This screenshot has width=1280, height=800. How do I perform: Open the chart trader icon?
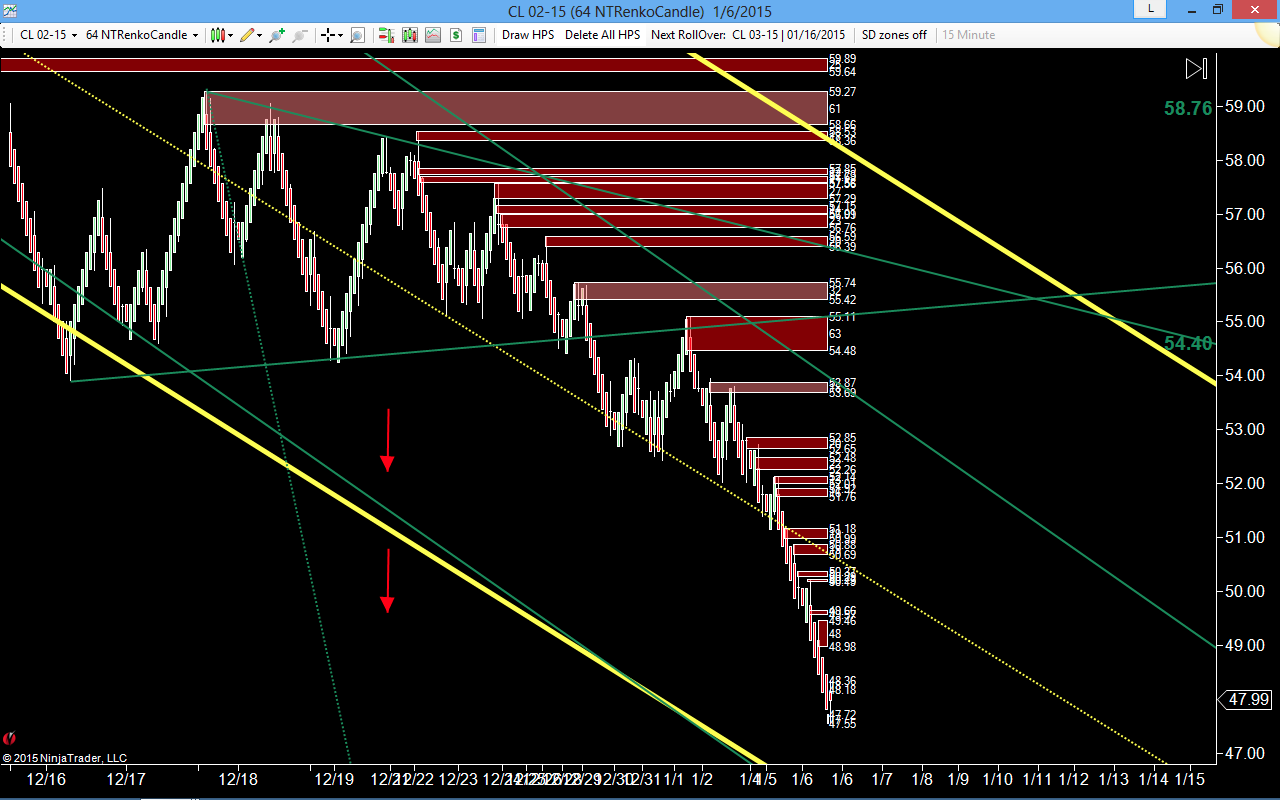click(x=386, y=35)
